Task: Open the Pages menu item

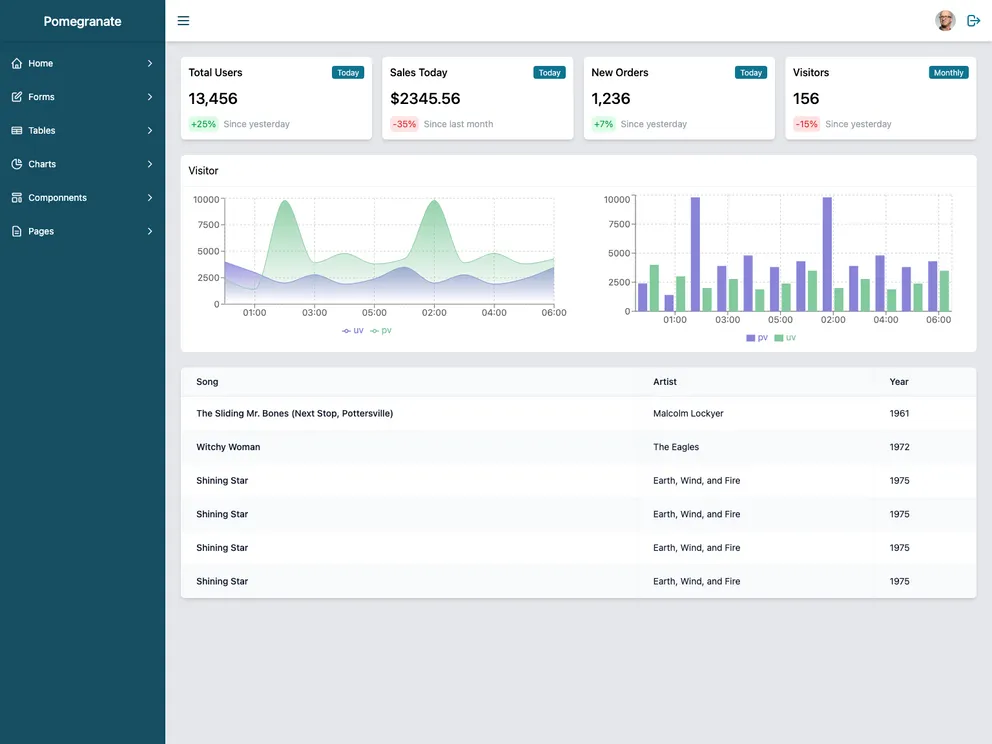Action: (x=41, y=231)
